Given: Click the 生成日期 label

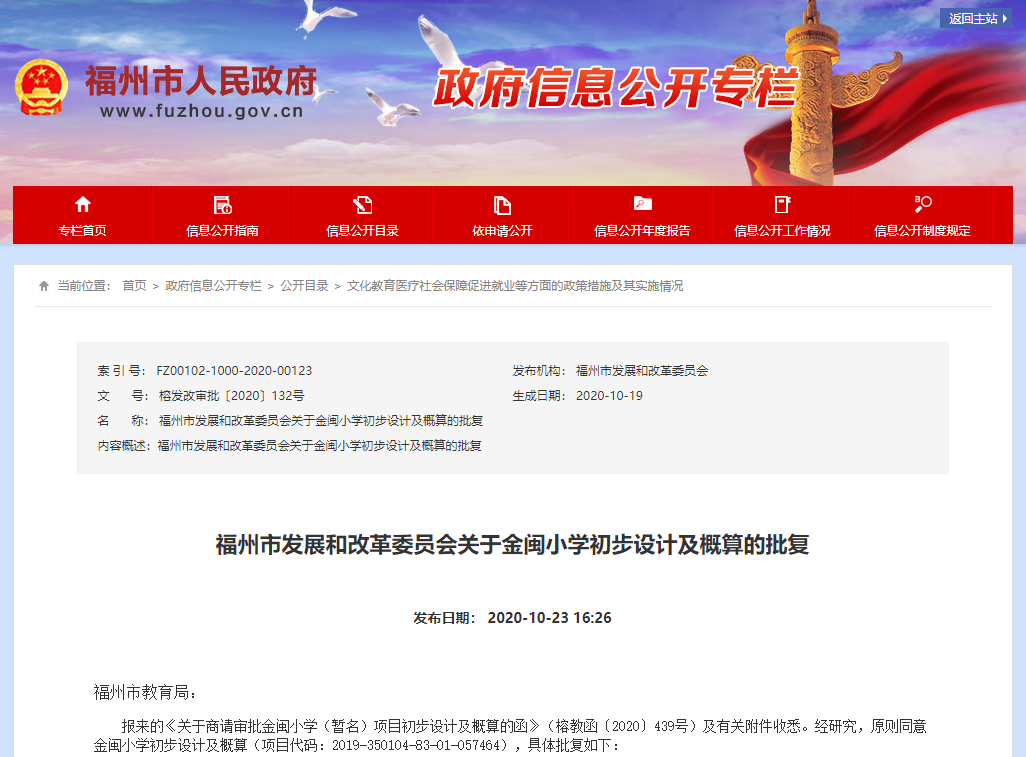Looking at the screenshot, I should pos(539,396).
